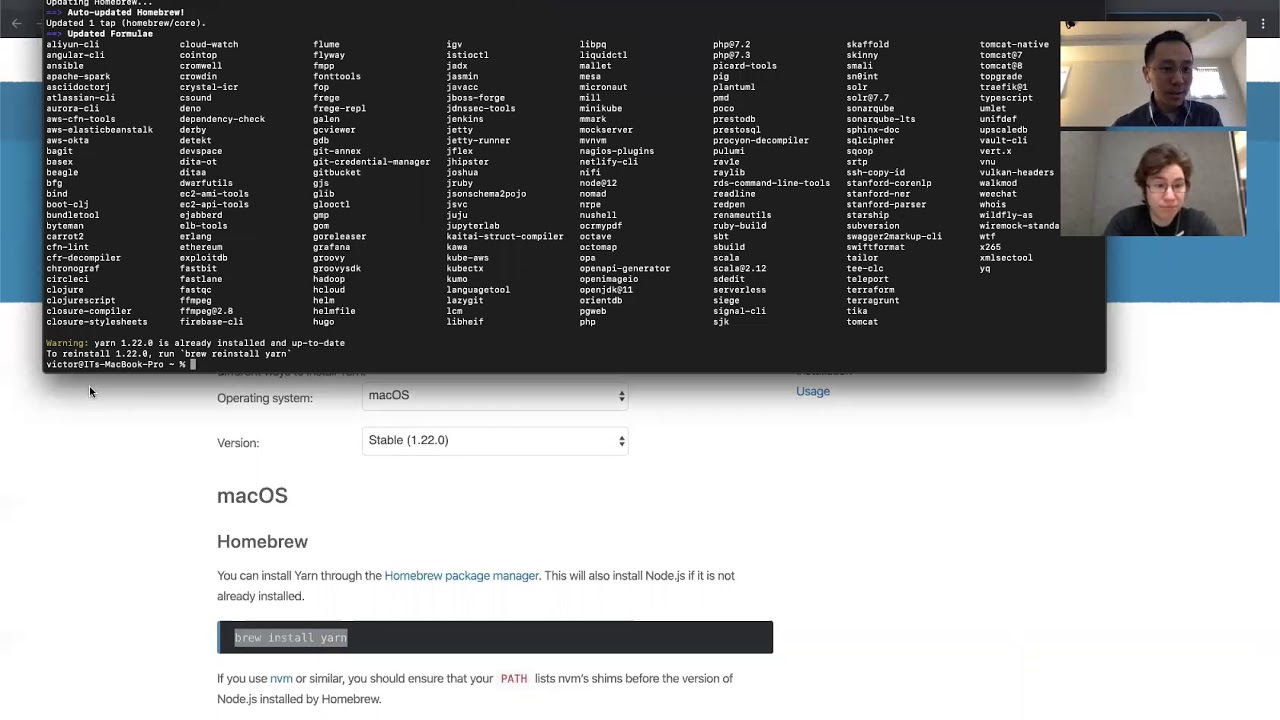Click the brew install yarn code block
Image resolution: width=1280 pixels, height=720 pixels.
(x=495, y=637)
